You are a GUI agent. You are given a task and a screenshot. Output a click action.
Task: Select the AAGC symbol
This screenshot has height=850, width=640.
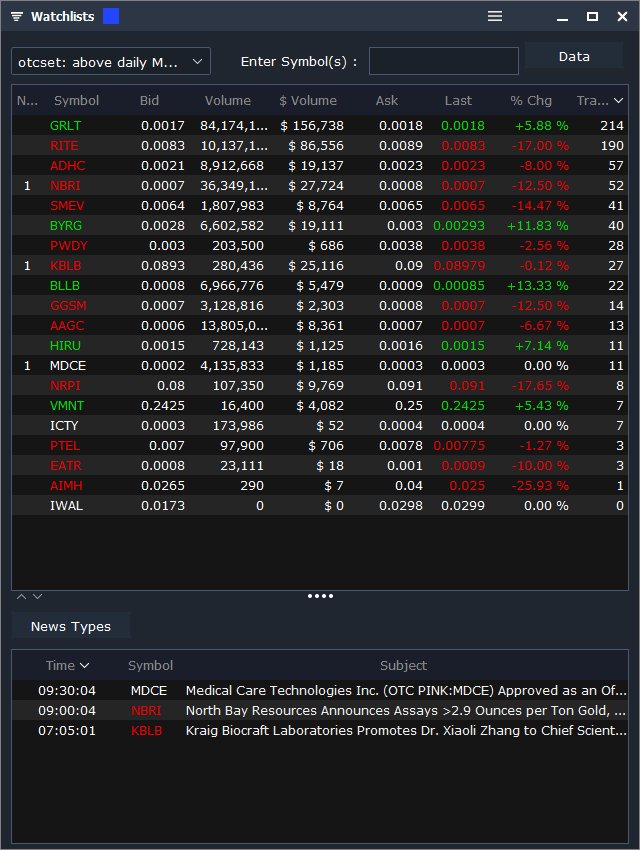click(x=67, y=326)
